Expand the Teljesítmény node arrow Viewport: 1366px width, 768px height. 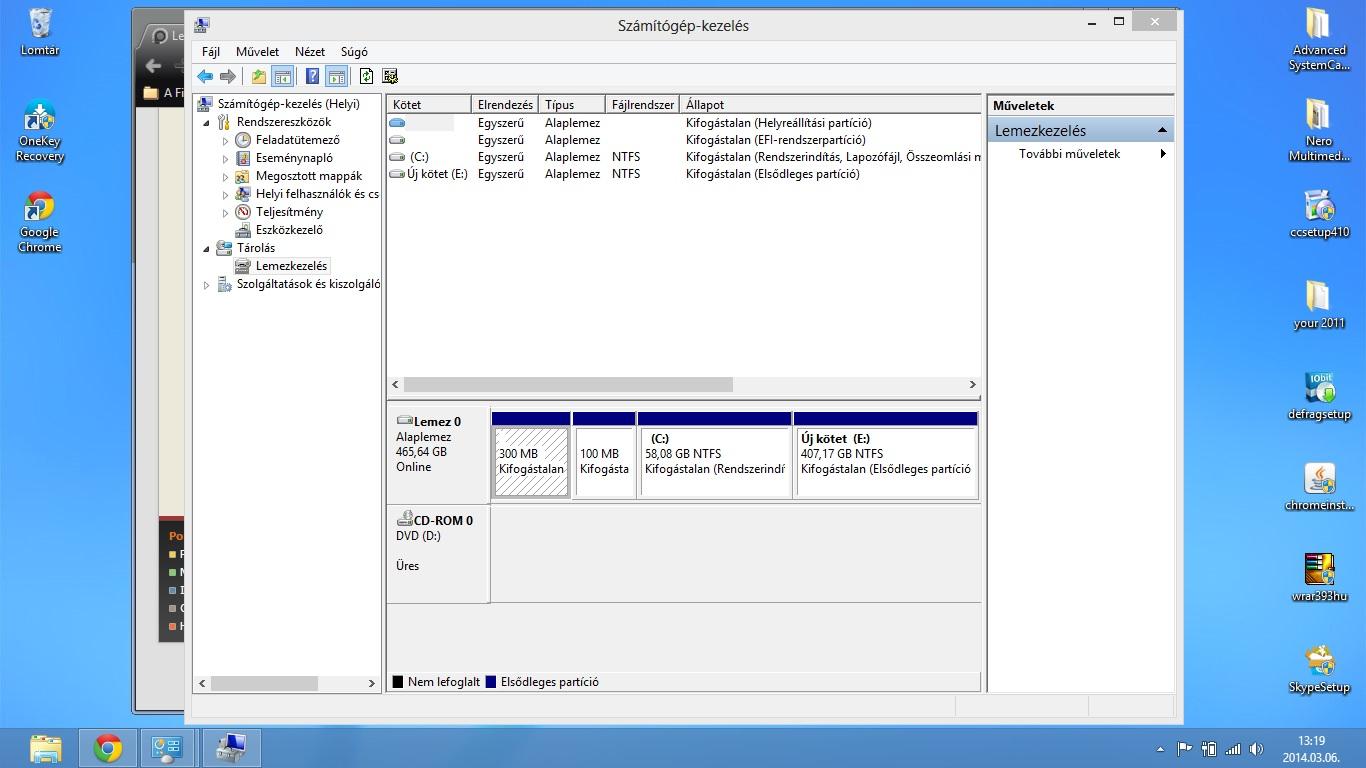click(226, 213)
